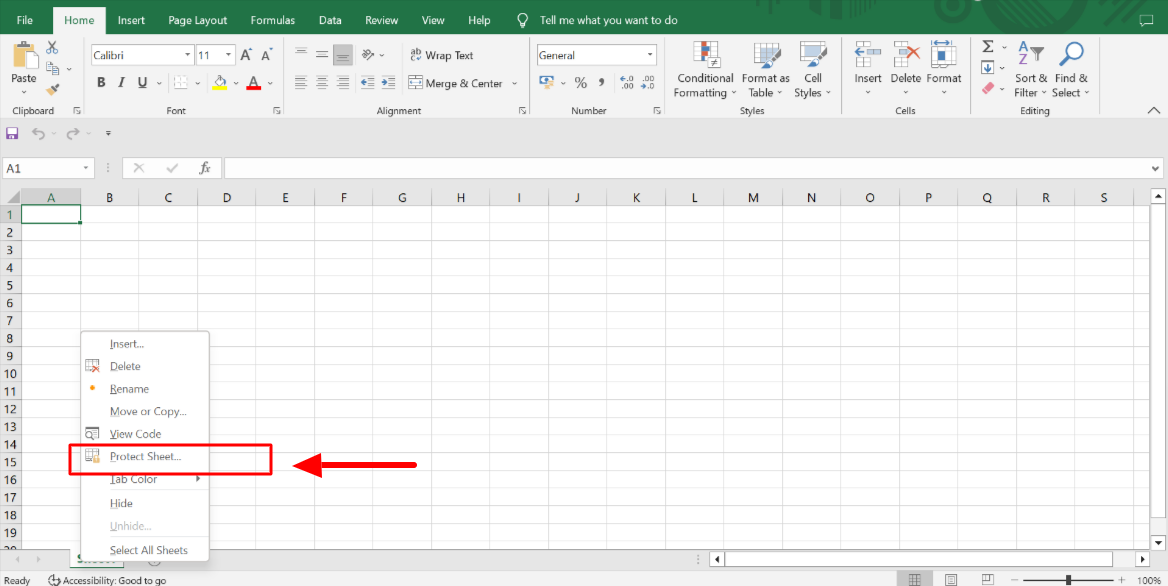Open Tab Color submenu
Image resolution: width=1168 pixels, height=586 pixels.
(145, 479)
